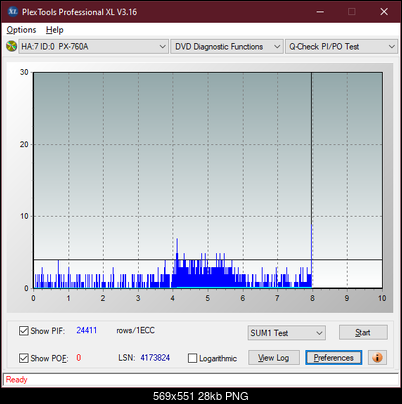Click the Ready status text
This screenshot has height=404, width=402.
pyautogui.click(x=16, y=379)
